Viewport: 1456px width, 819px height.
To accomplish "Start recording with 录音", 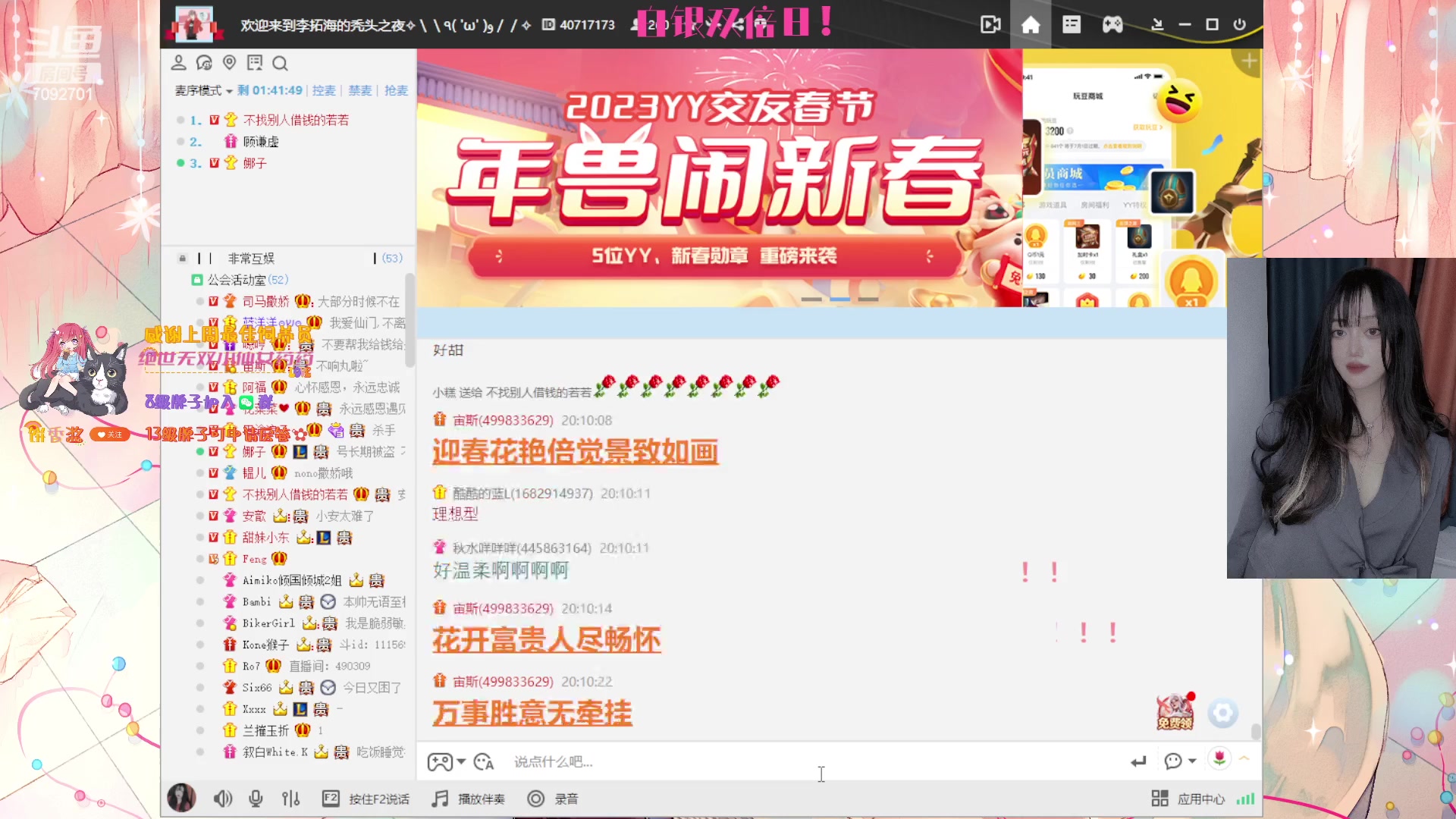I will pos(553,799).
